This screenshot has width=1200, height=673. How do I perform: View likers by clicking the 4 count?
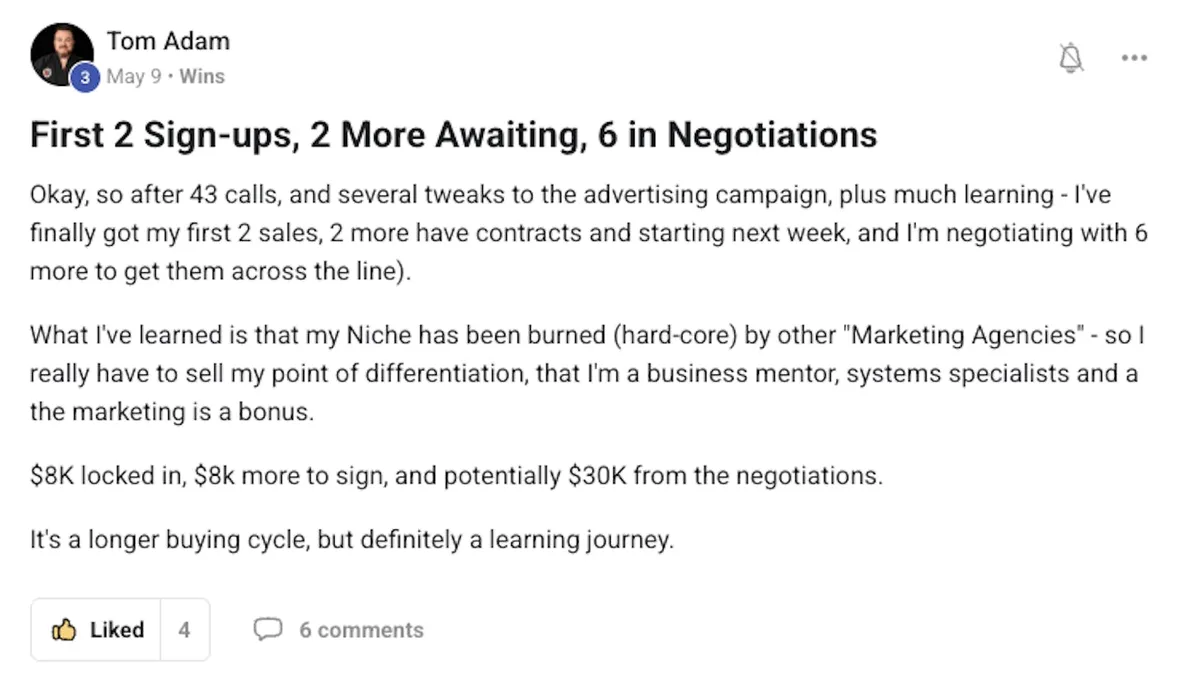coord(185,630)
